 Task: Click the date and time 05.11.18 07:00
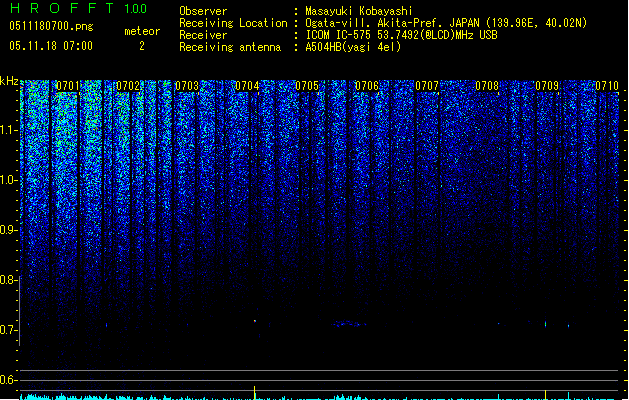click(x=51, y=46)
